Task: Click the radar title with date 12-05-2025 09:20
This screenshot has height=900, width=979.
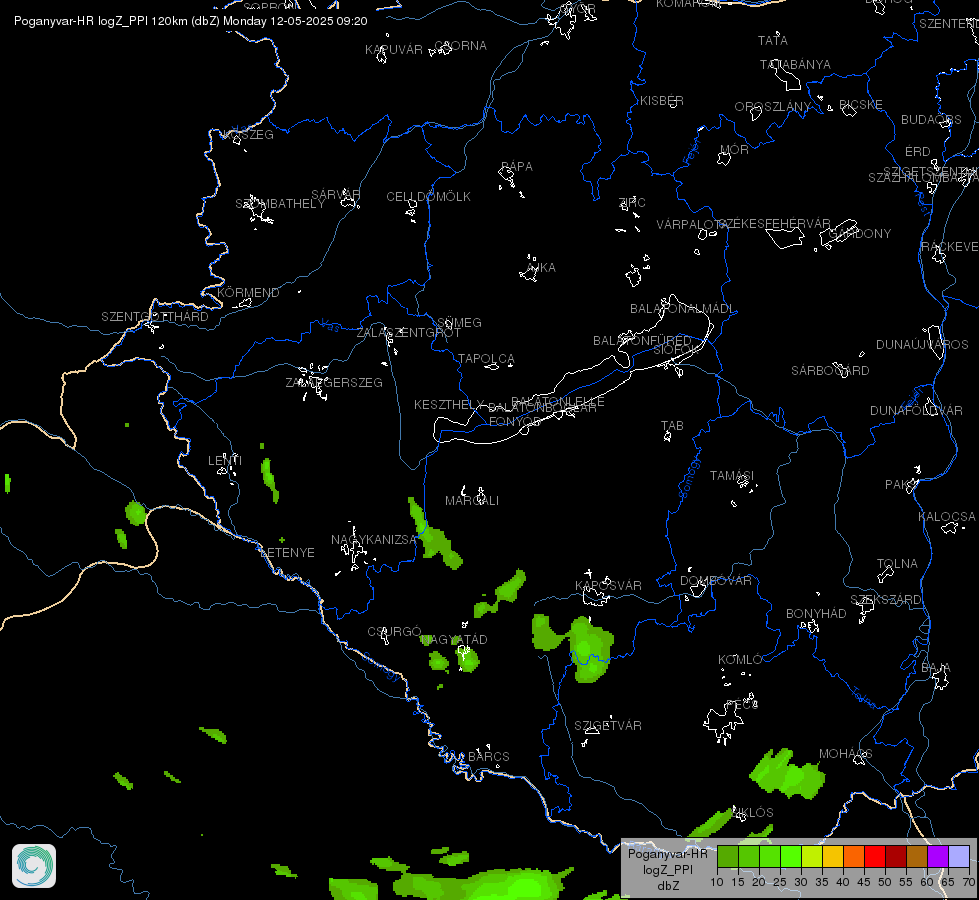Action: pos(190,21)
